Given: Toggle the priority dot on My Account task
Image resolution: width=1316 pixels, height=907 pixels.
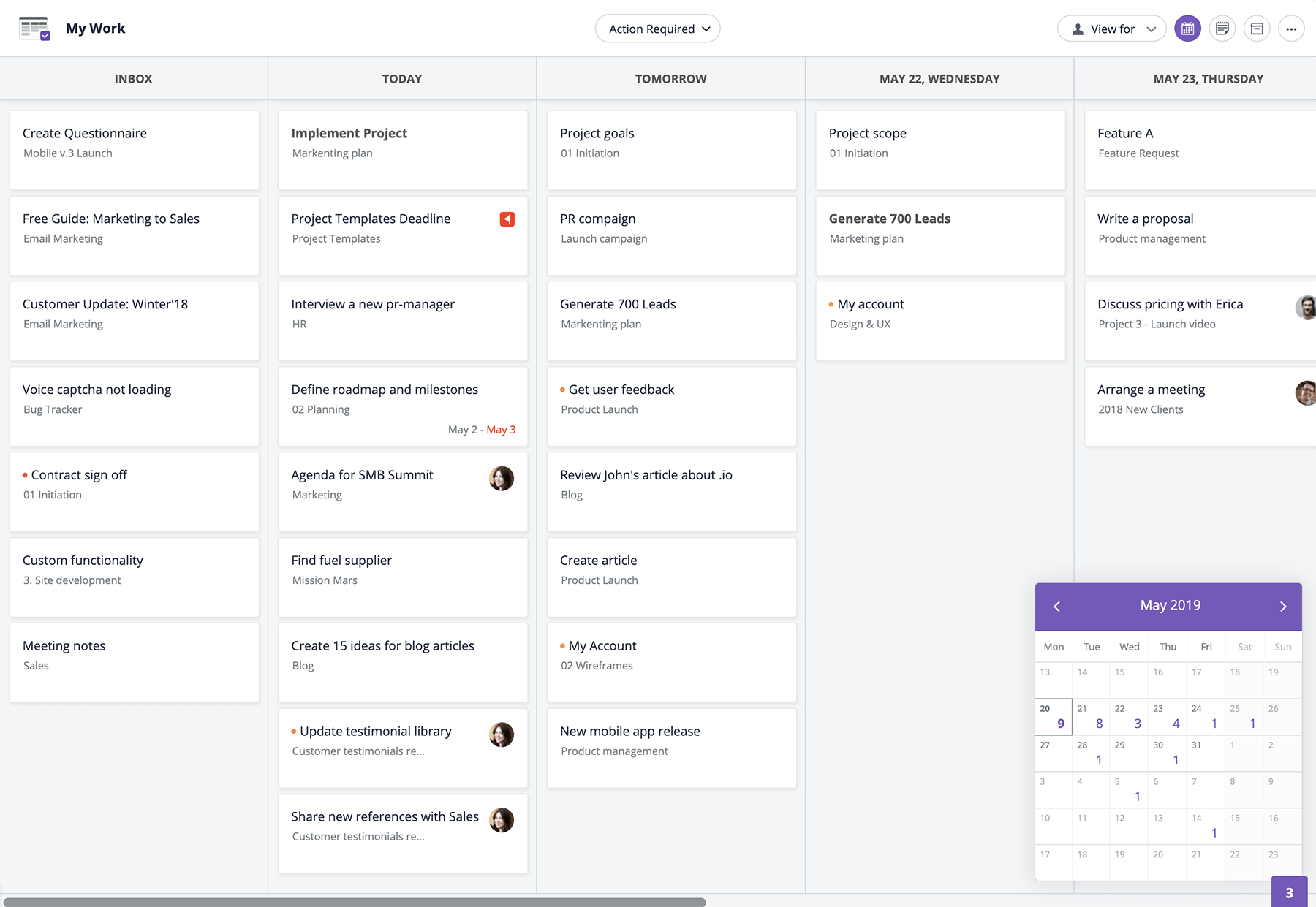Looking at the screenshot, I should coord(563,646).
